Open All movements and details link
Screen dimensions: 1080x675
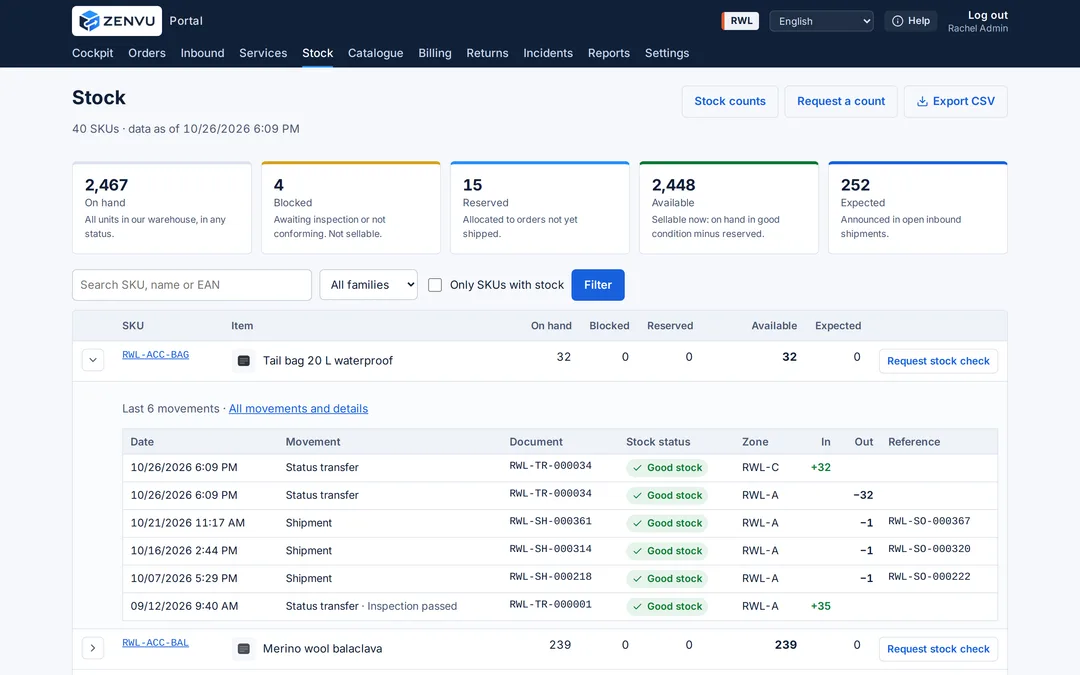[x=298, y=408]
